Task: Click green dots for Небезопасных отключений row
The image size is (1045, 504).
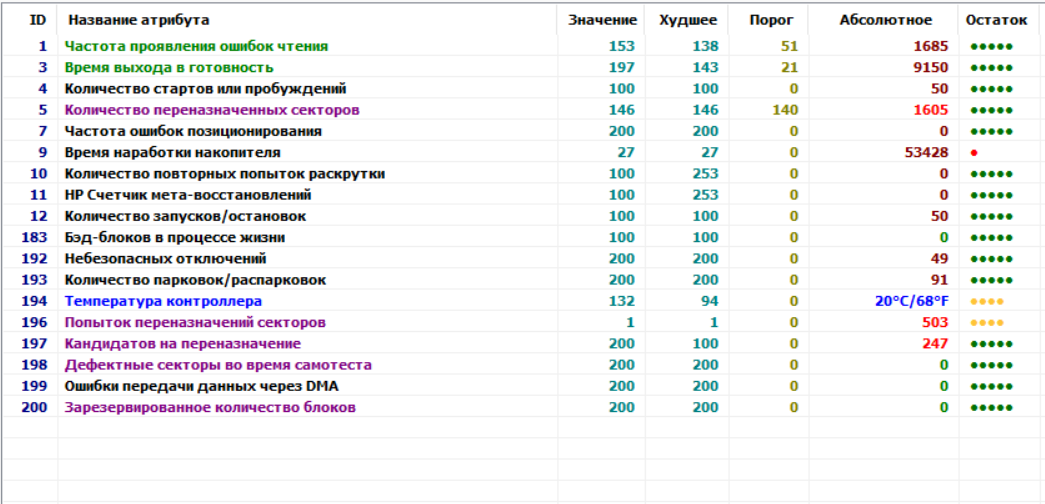Action: pos(991,259)
